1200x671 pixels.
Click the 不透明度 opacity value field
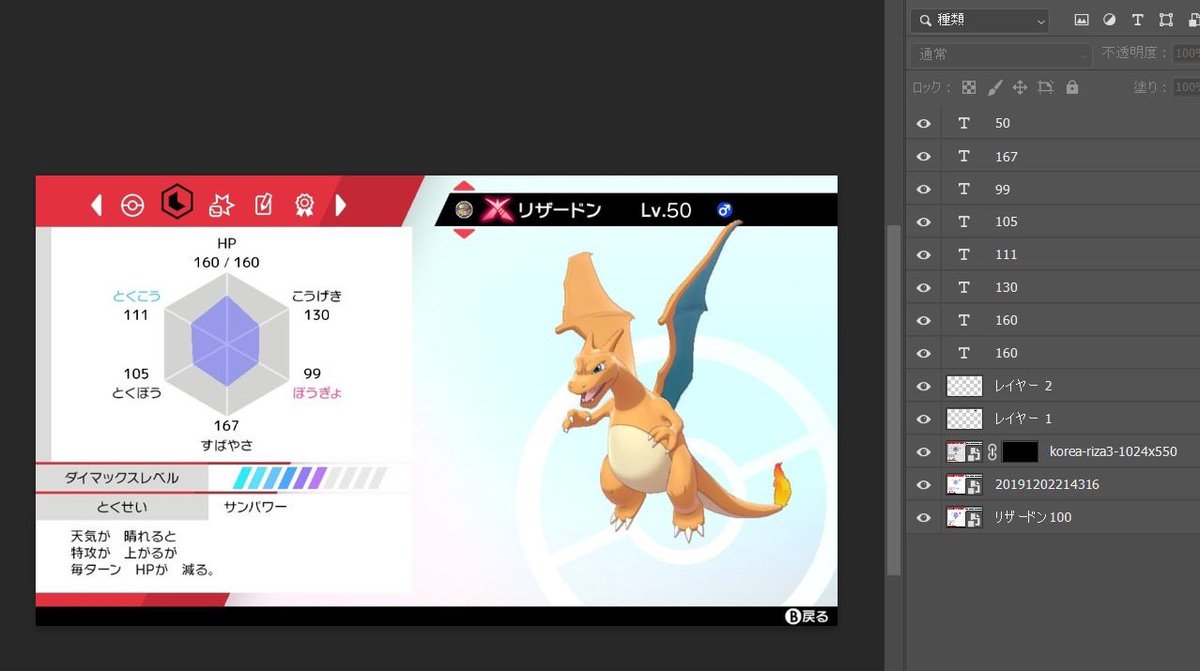1186,54
